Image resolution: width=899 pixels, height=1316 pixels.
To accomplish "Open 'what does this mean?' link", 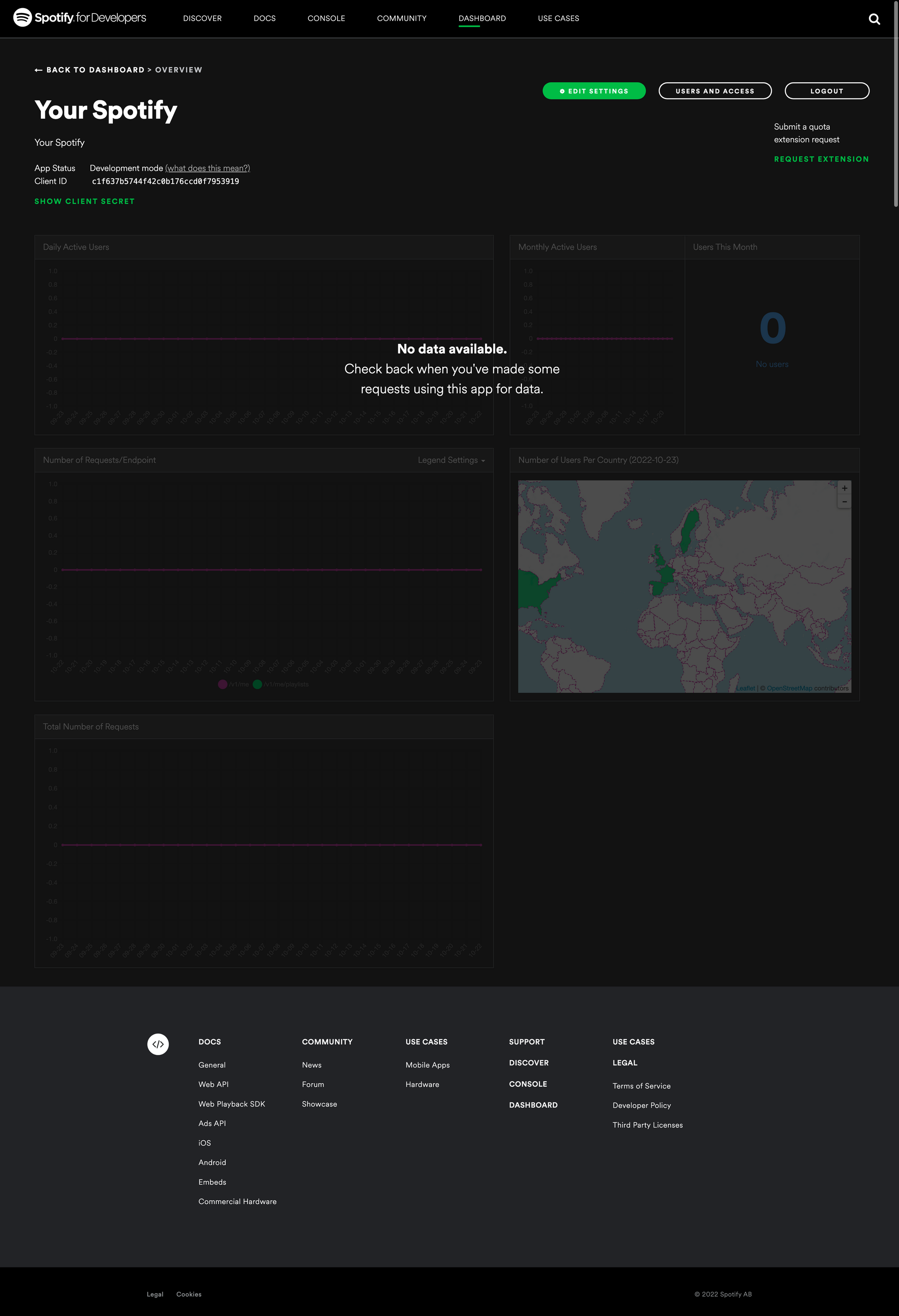I will point(207,168).
